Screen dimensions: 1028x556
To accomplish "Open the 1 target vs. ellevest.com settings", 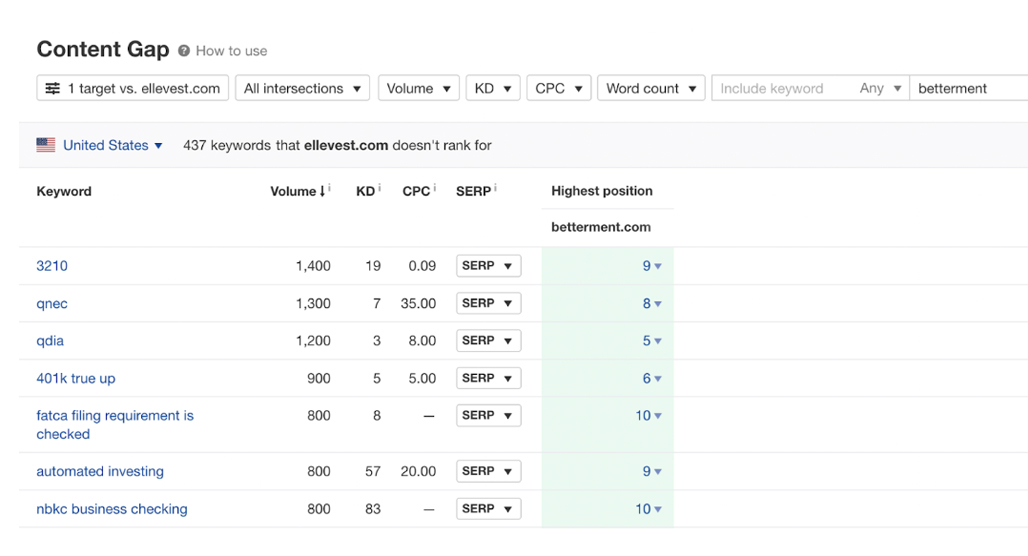I will point(132,88).
